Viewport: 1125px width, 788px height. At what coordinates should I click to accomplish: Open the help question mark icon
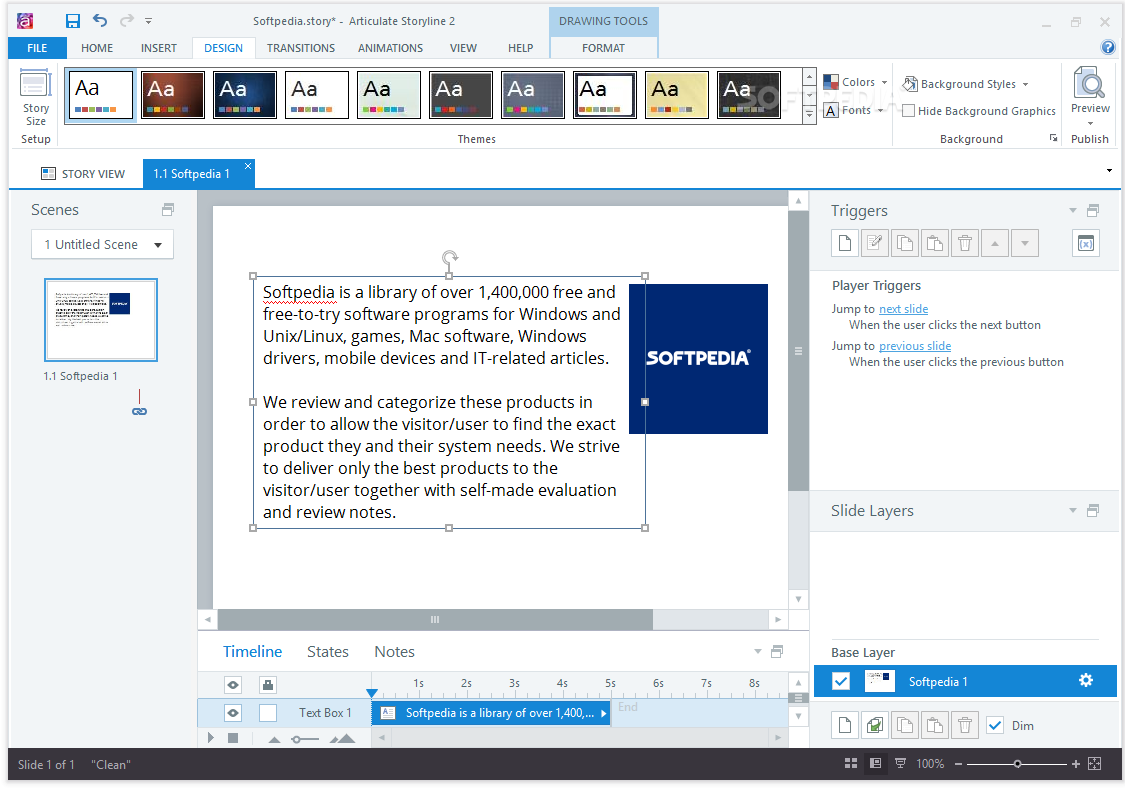[x=1108, y=47]
